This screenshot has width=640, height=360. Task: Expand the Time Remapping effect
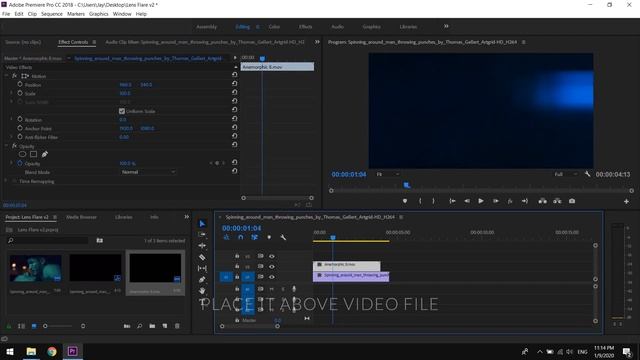coord(6,181)
